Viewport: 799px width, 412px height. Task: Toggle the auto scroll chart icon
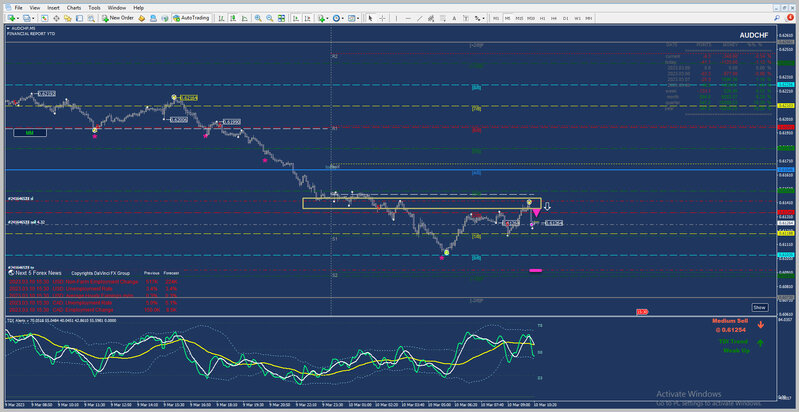[x=296, y=18]
